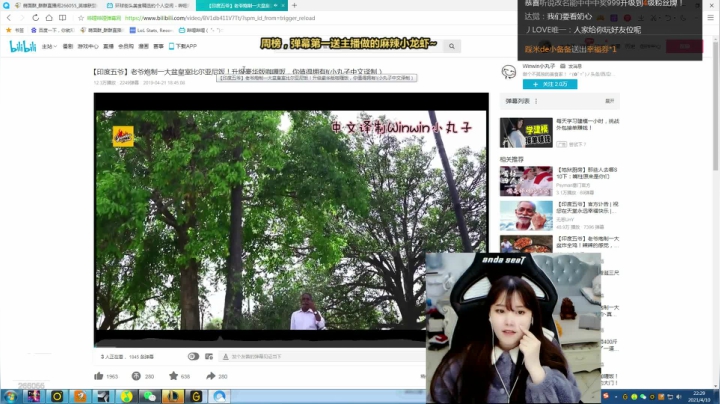Screen dimensions: 720x404
Task: Open danmaku settings icon beside the toggle
Action: coord(209,356)
